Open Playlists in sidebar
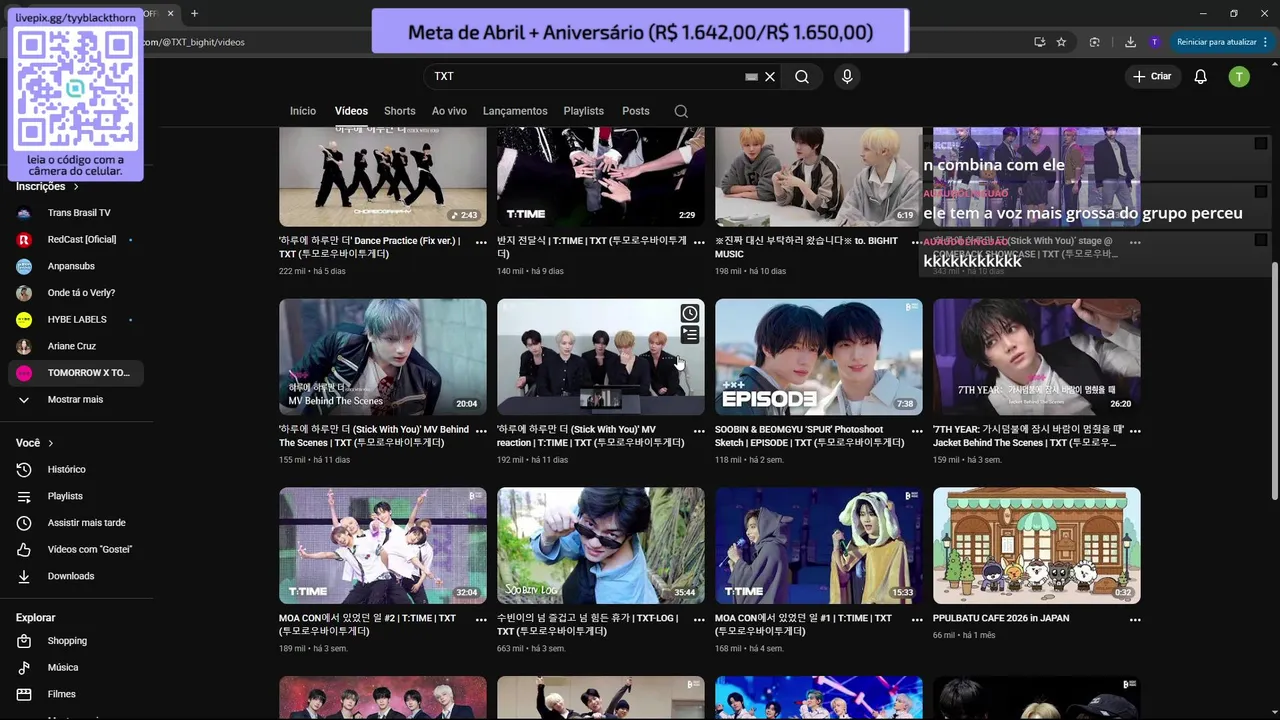This screenshot has width=1280, height=720. [76, 496]
